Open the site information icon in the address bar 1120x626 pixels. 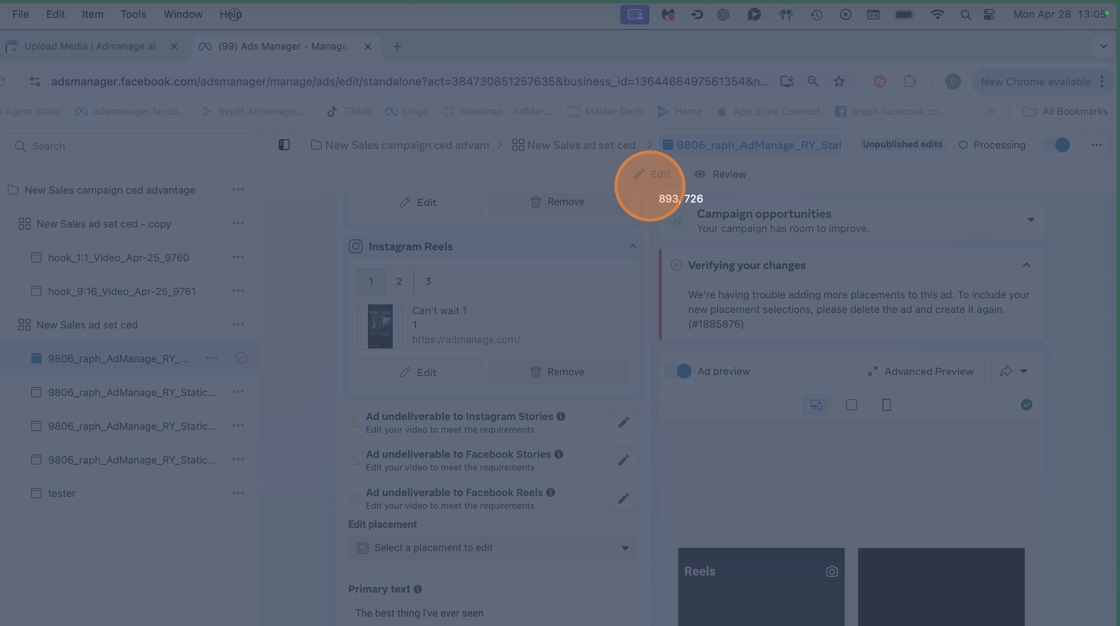tap(34, 81)
